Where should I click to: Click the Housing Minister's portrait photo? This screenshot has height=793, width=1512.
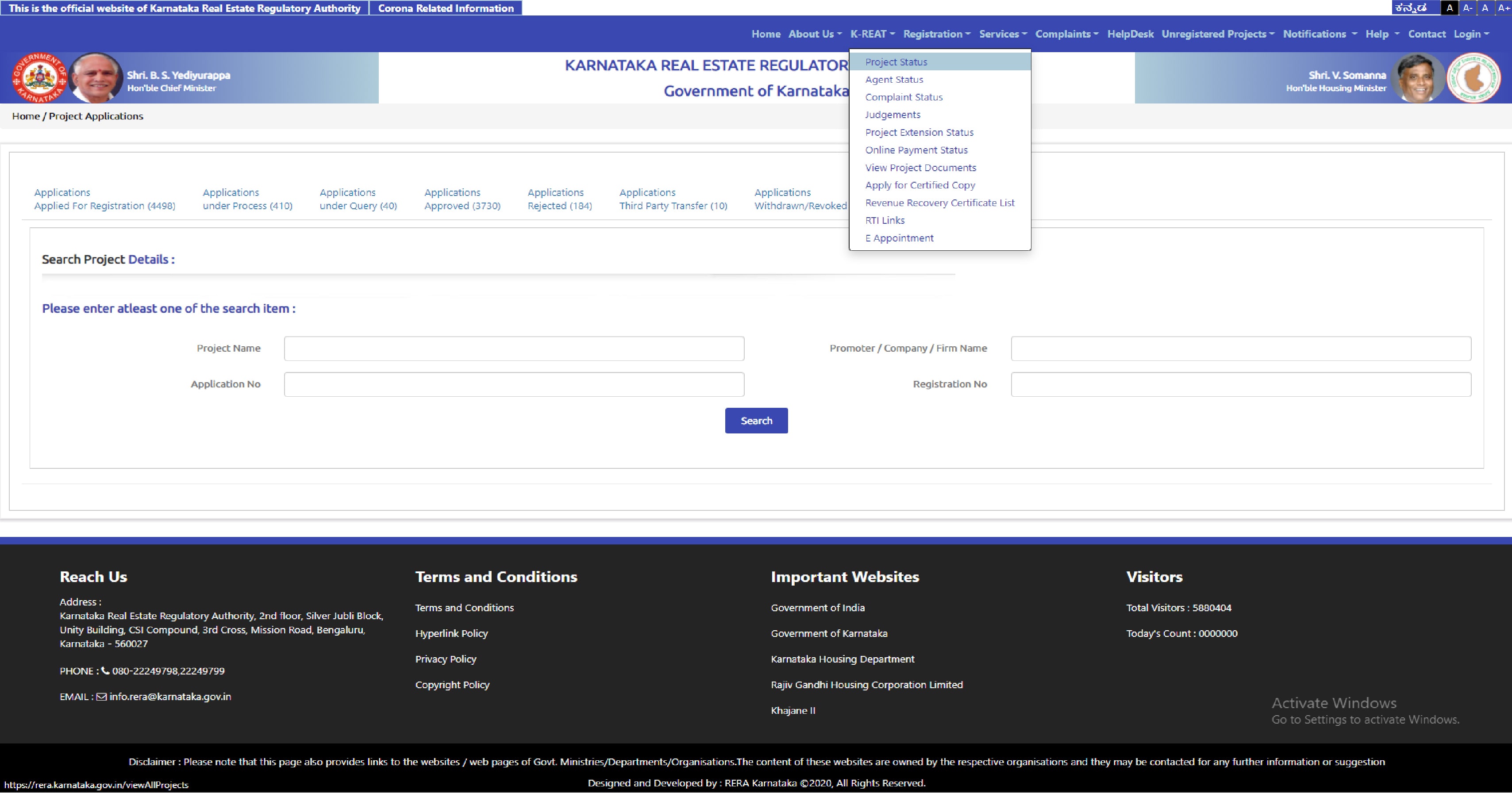coord(1418,77)
